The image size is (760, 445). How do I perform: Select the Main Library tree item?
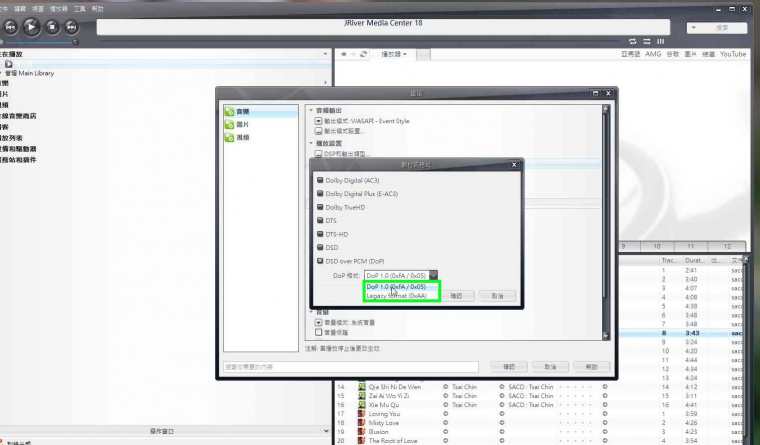(x=30, y=73)
